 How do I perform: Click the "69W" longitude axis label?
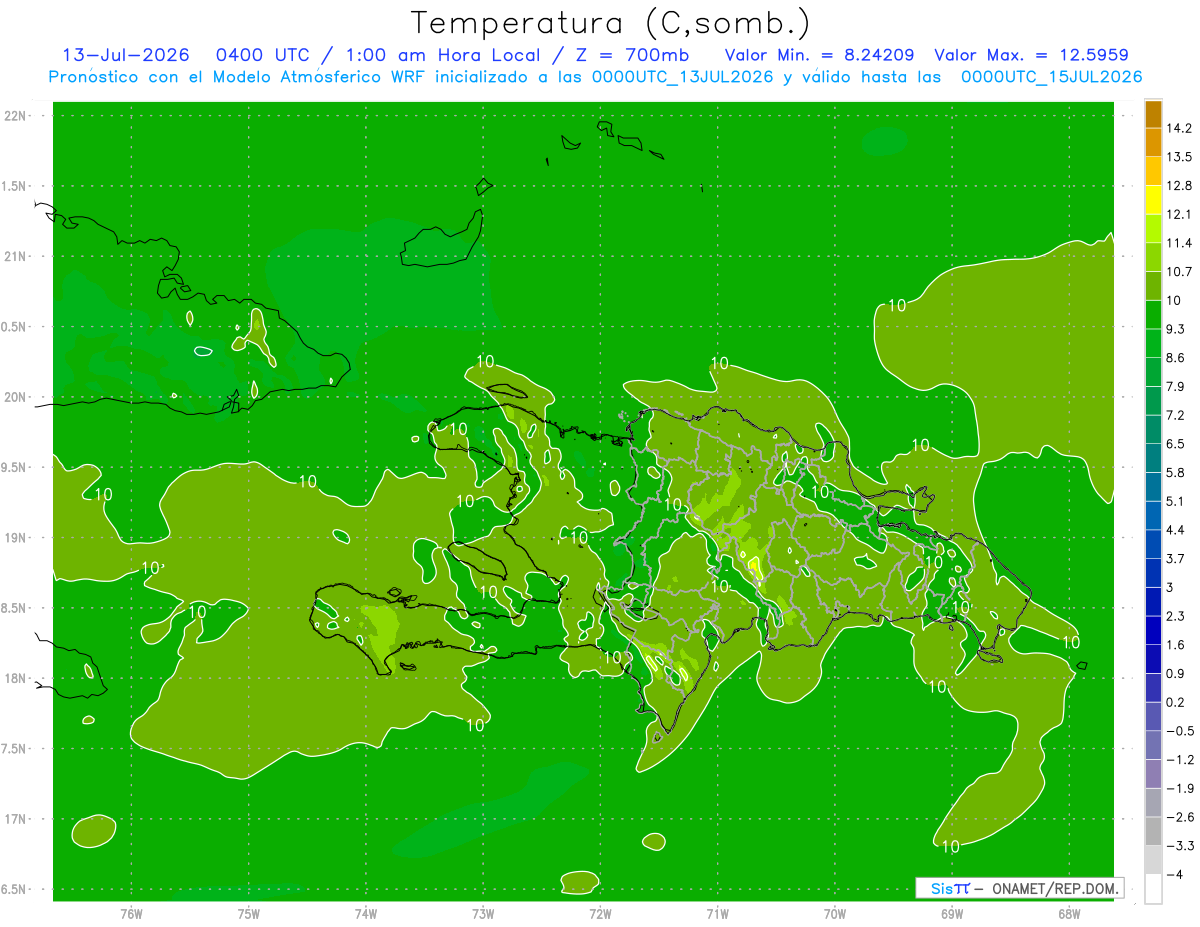[x=951, y=913]
